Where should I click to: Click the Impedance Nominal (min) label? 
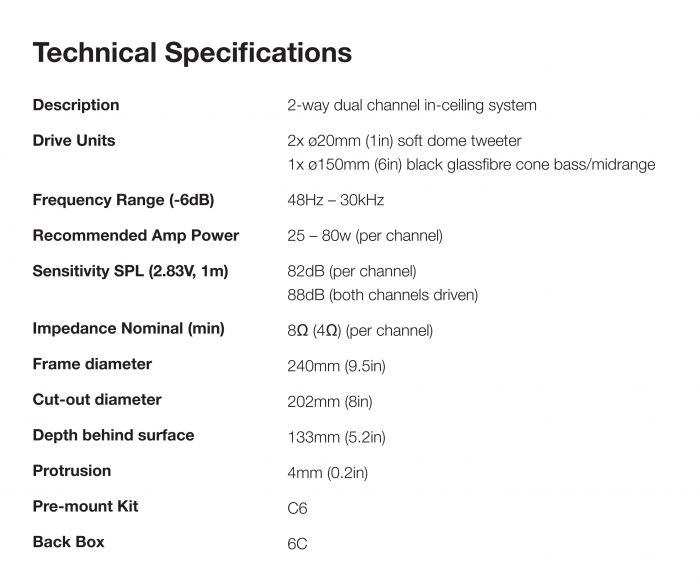click(128, 328)
